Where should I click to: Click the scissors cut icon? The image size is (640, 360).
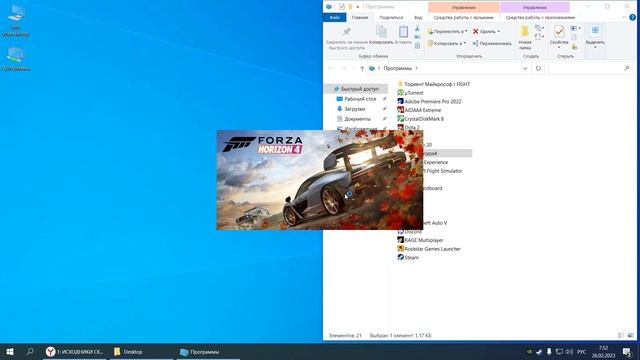pos(417,29)
